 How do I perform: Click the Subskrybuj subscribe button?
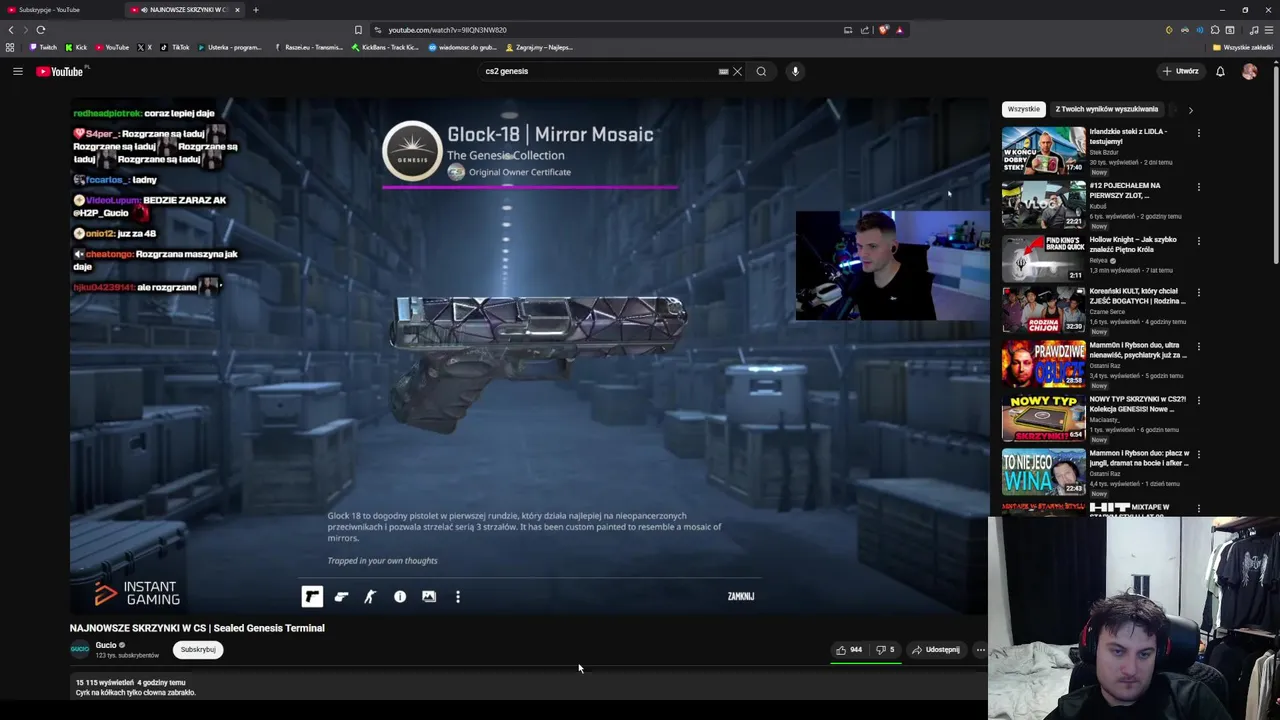198,650
